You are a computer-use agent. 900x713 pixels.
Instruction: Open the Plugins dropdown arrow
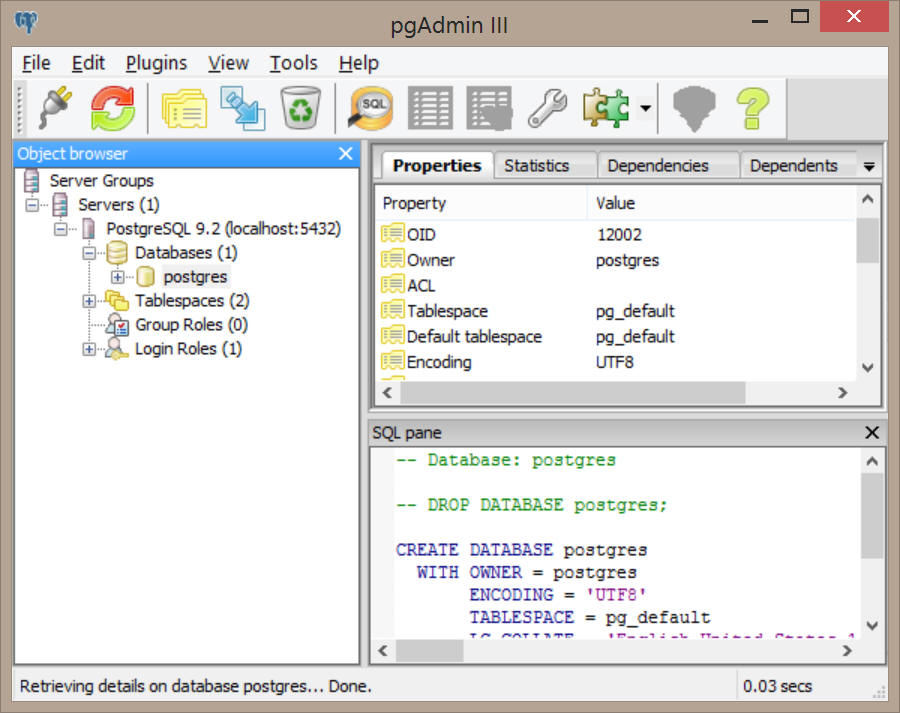tap(646, 108)
